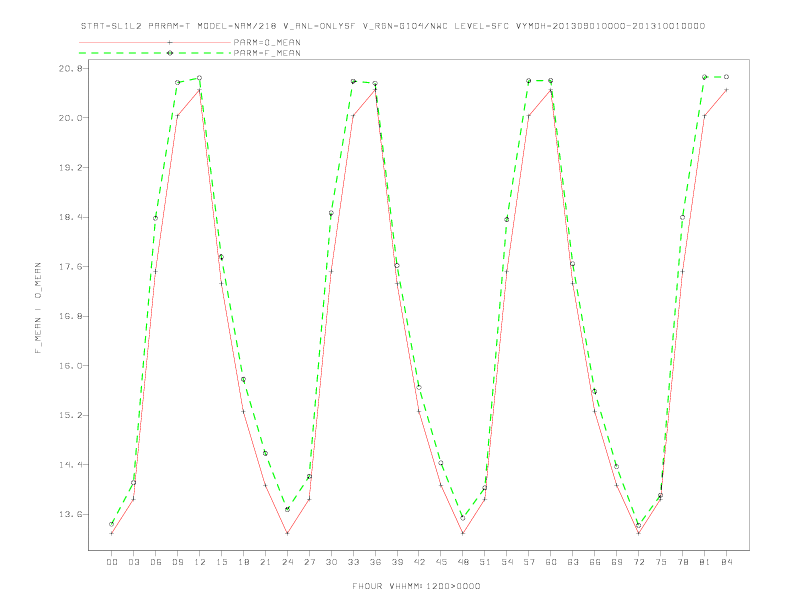Image resolution: width=792 pixels, height=612 pixels.
Task: Click the 78 forecast hour tick label
Action: point(682,562)
